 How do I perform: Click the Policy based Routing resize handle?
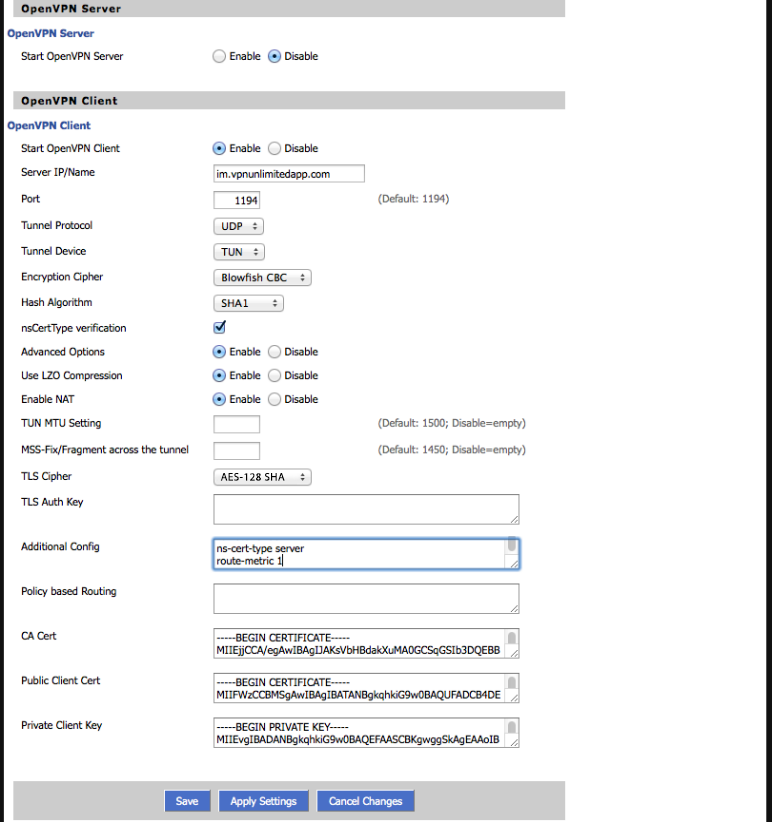514,608
